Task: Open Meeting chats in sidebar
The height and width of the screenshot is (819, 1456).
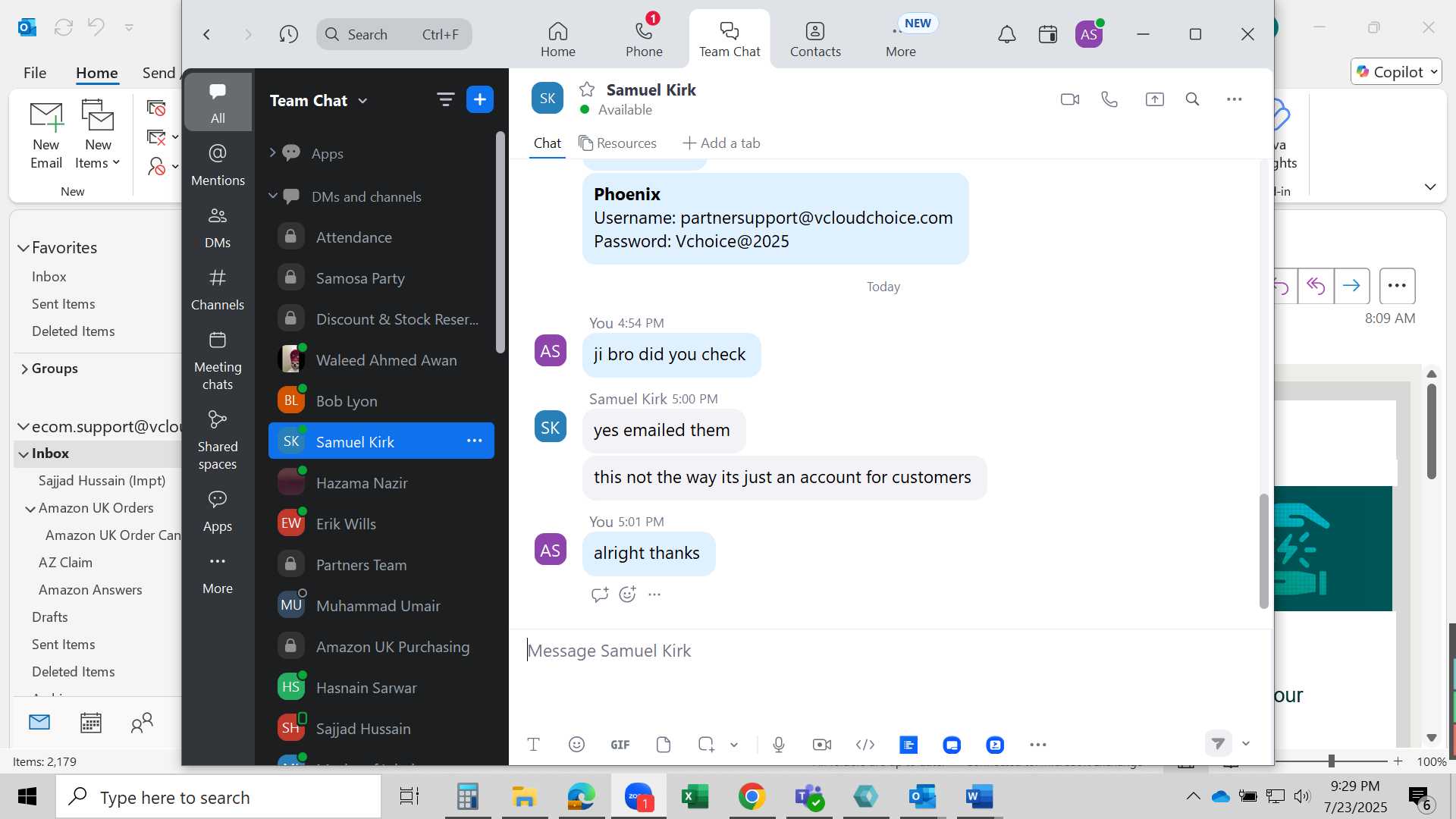Action: click(218, 360)
